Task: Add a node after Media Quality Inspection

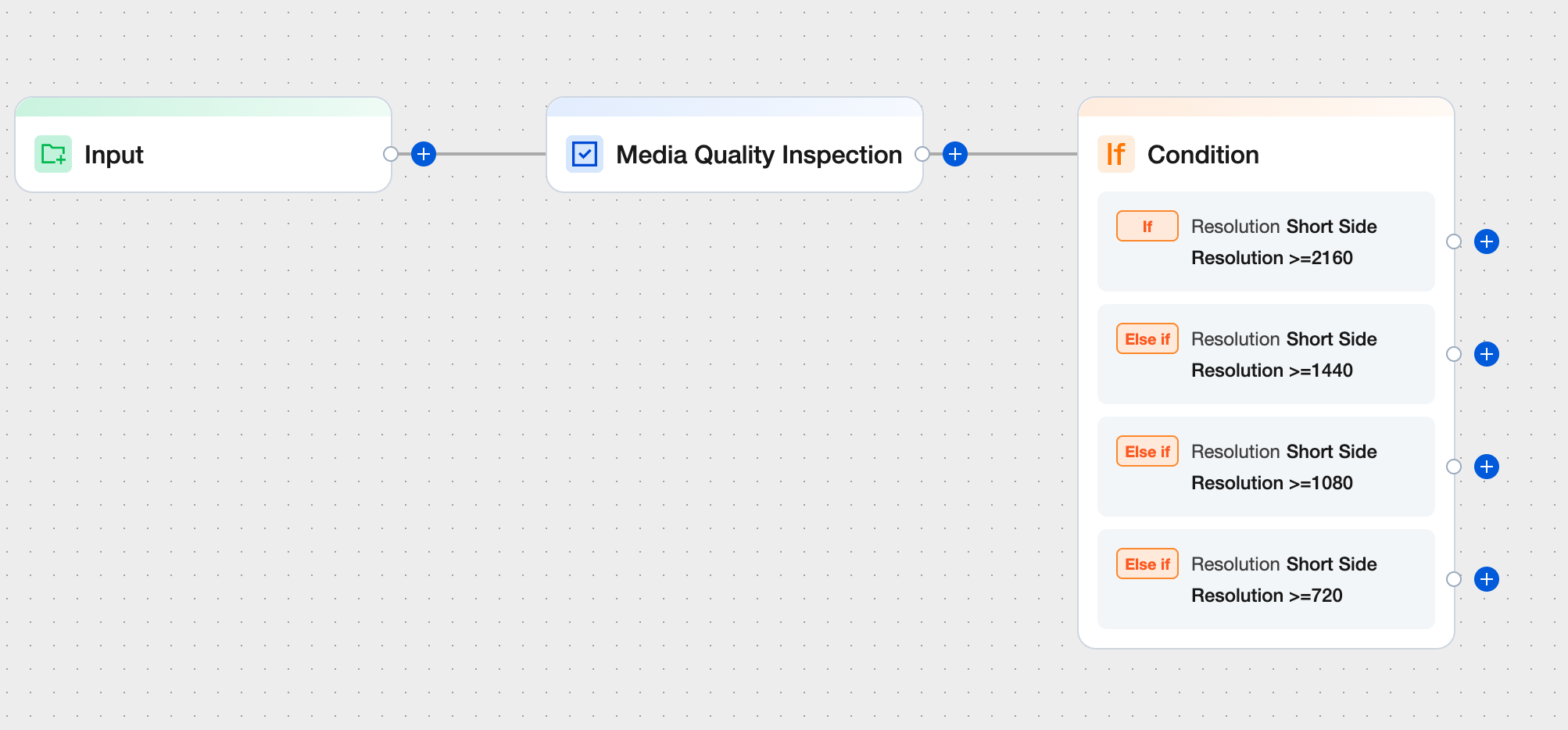Action: (955, 154)
